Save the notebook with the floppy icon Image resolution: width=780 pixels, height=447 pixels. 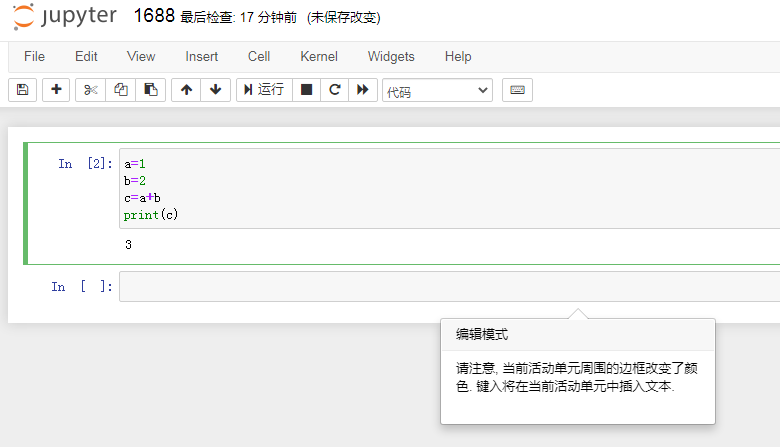coord(22,89)
